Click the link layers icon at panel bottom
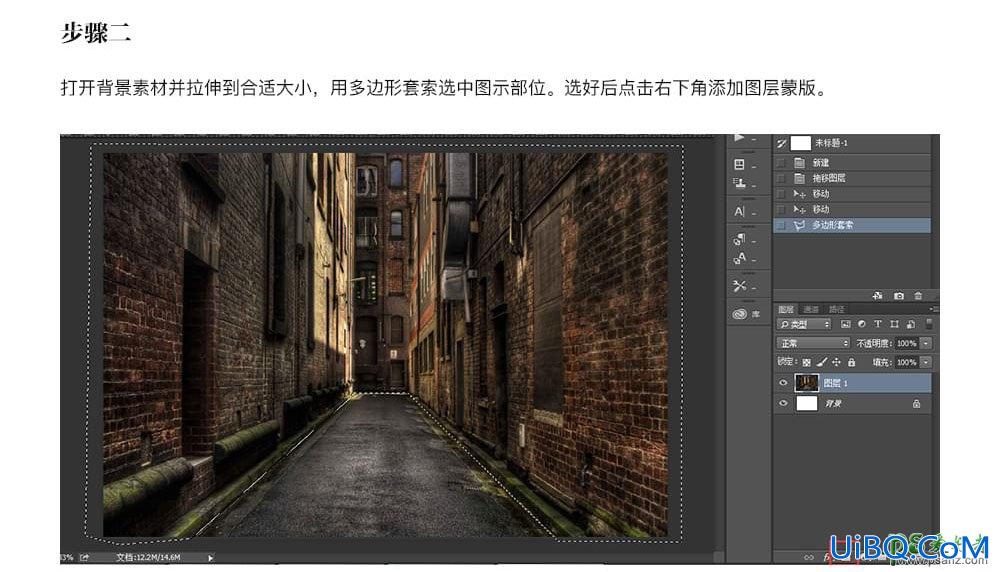1000x572 pixels. [x=809, y=557]
